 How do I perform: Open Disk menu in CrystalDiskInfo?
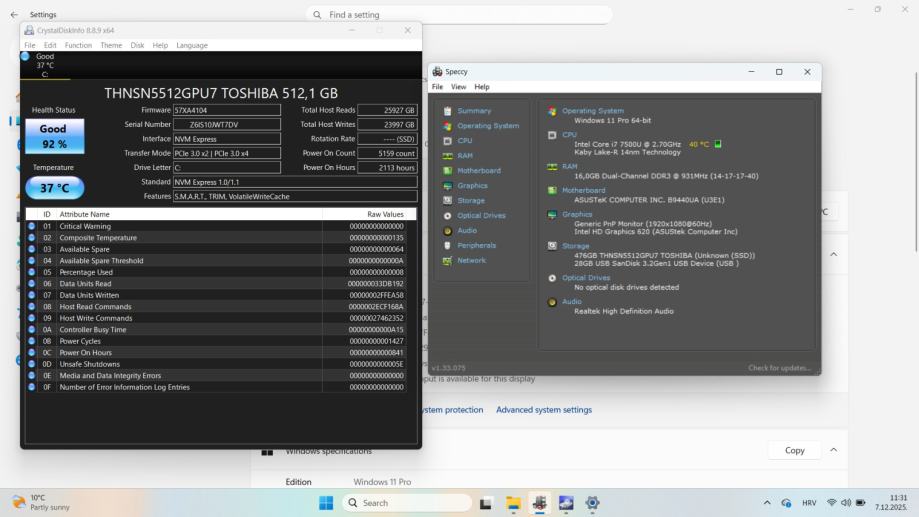[x=137, y=45]
